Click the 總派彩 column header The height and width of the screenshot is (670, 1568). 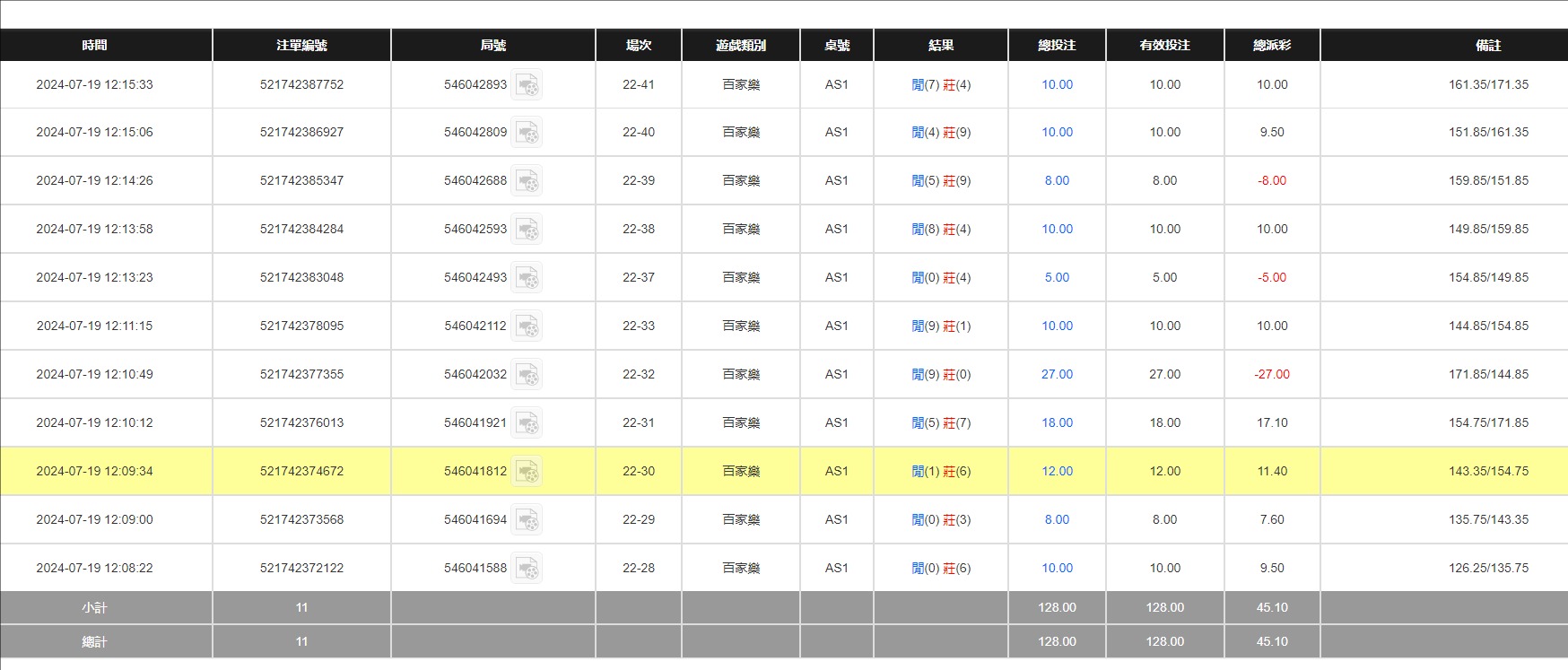[x=1271, y=45]
